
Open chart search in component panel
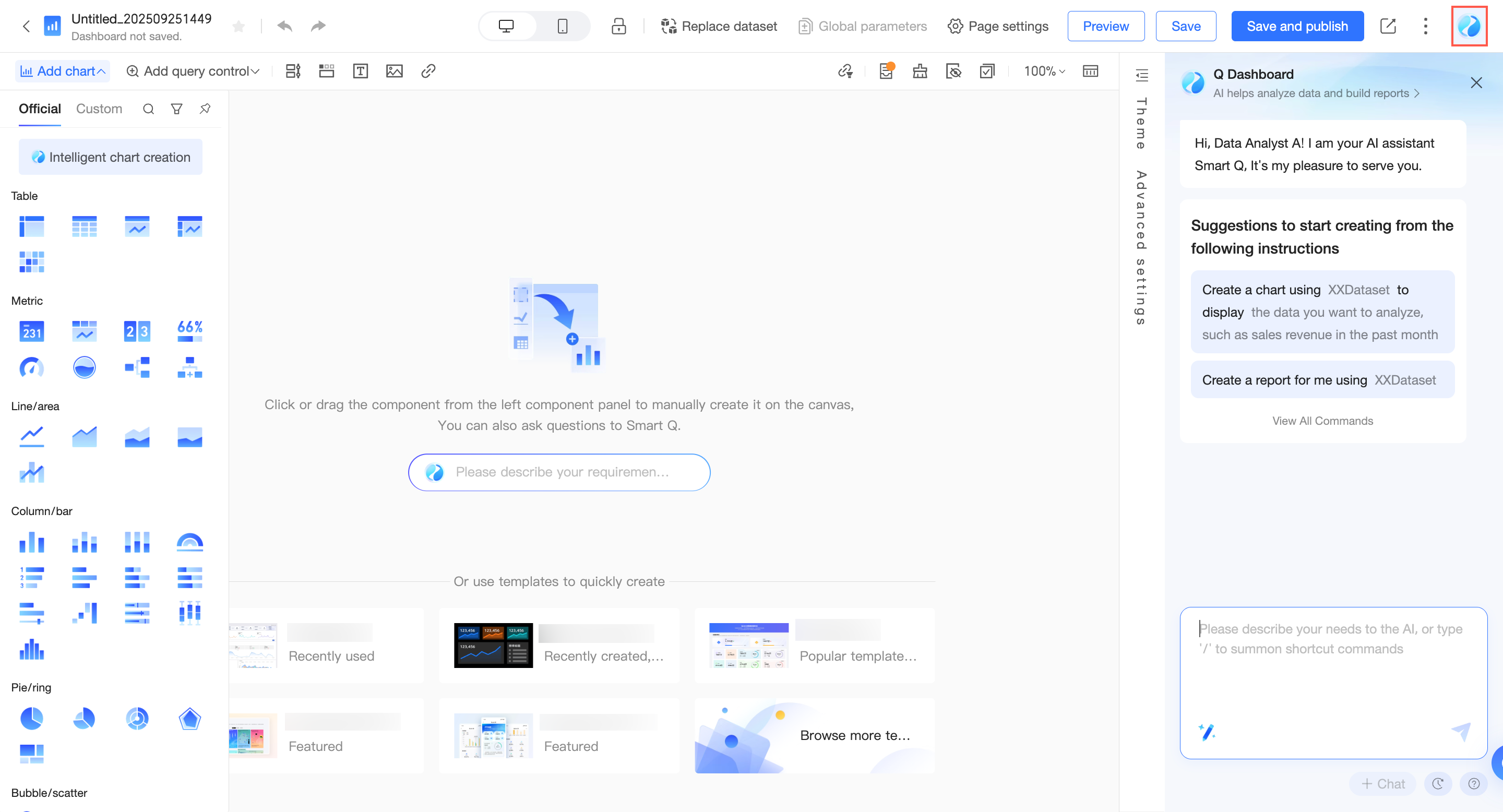pos(148,109)
